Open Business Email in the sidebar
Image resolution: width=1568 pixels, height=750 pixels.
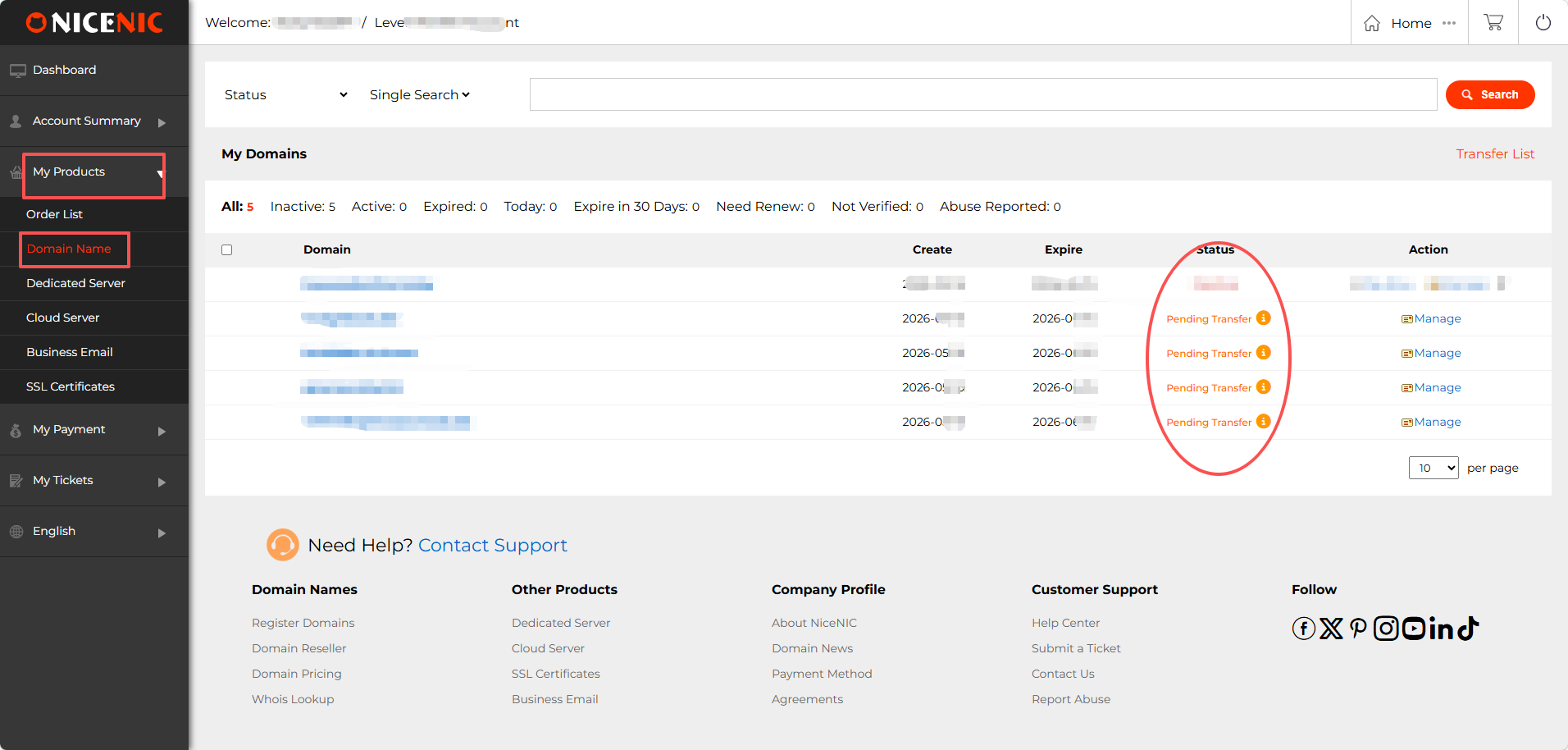tap(70, 352)
